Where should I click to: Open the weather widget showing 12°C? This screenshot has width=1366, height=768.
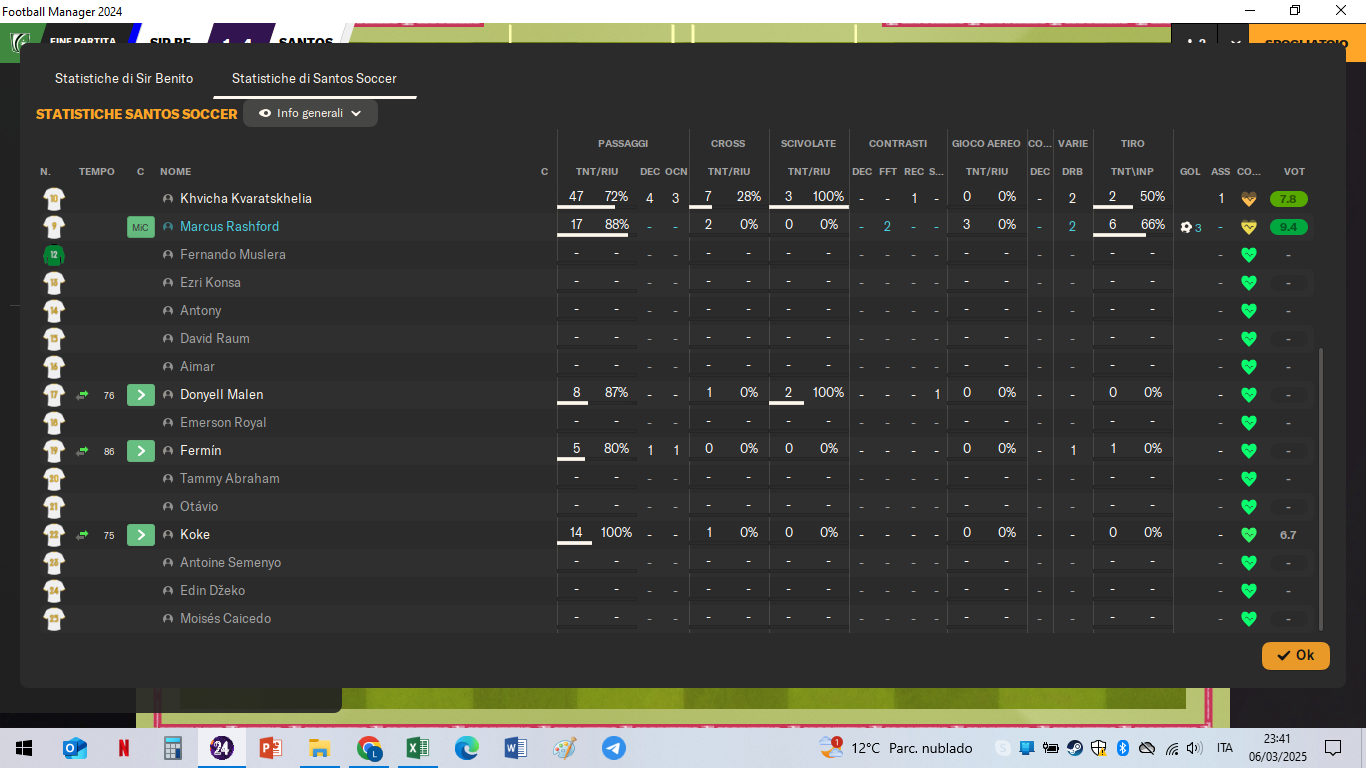coord(895,748)
